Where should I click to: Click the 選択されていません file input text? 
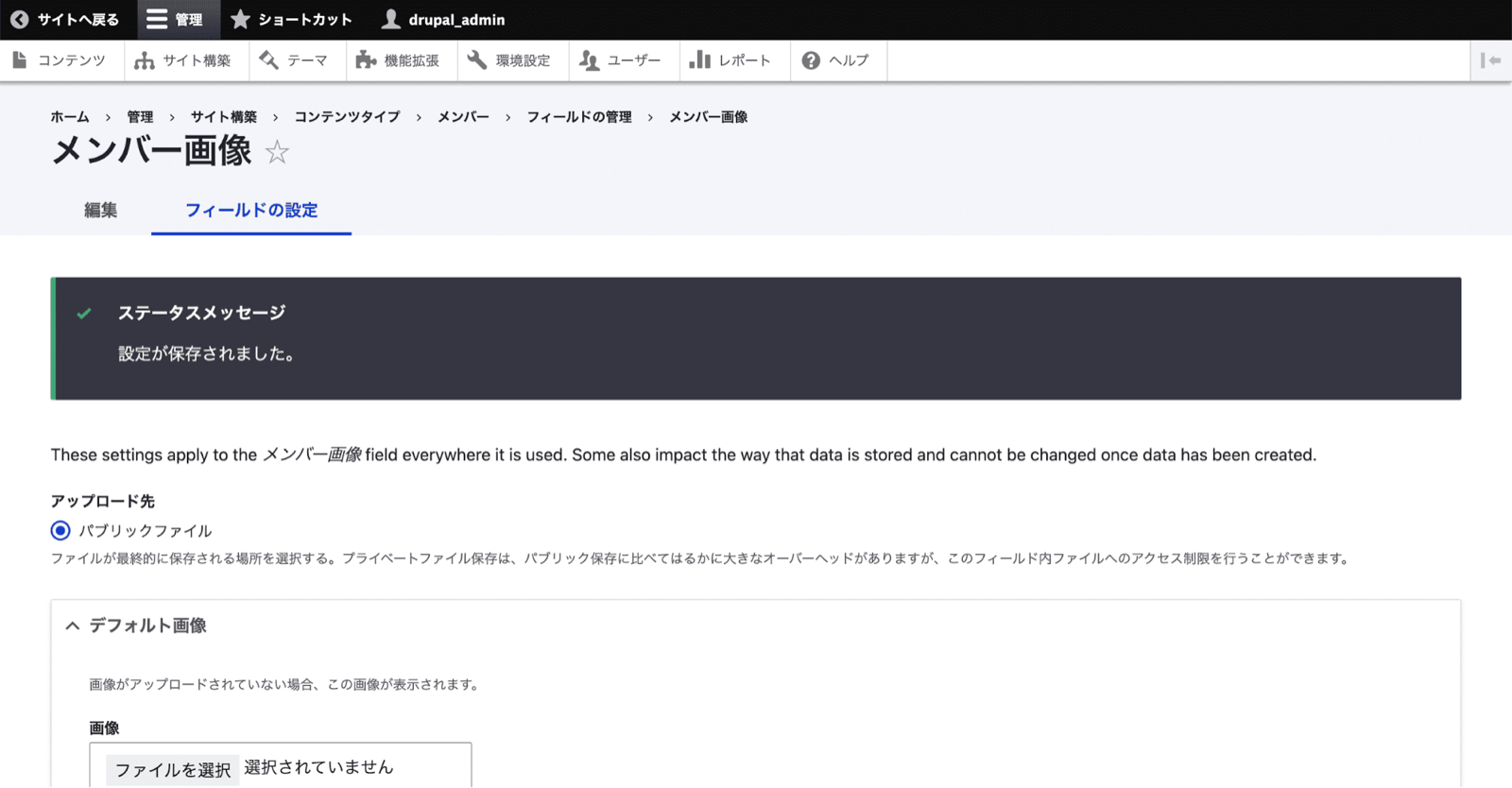[318, 767]
